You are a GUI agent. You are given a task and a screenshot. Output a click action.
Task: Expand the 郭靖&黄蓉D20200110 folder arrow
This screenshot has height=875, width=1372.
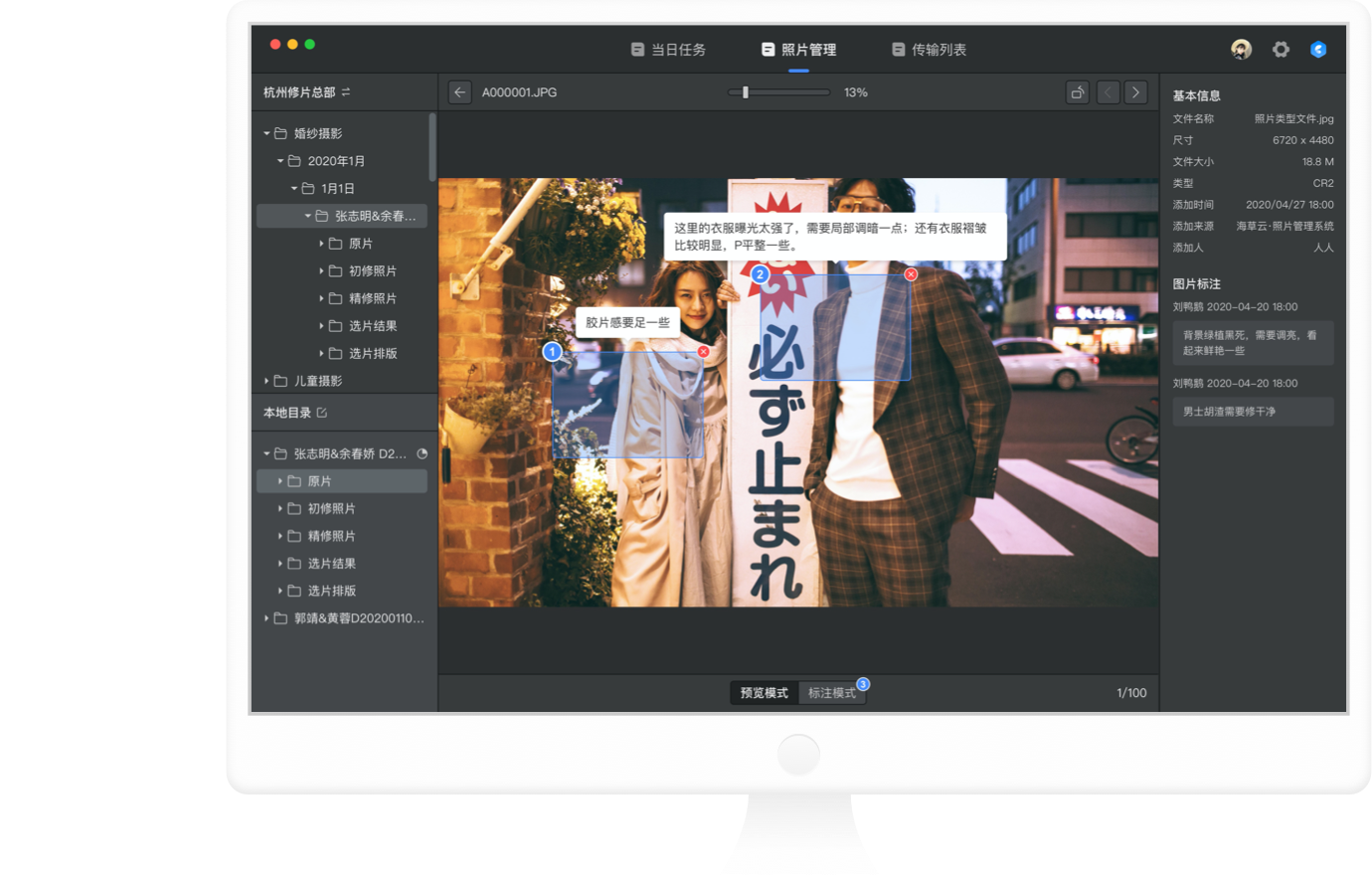[x=266, y=618]
